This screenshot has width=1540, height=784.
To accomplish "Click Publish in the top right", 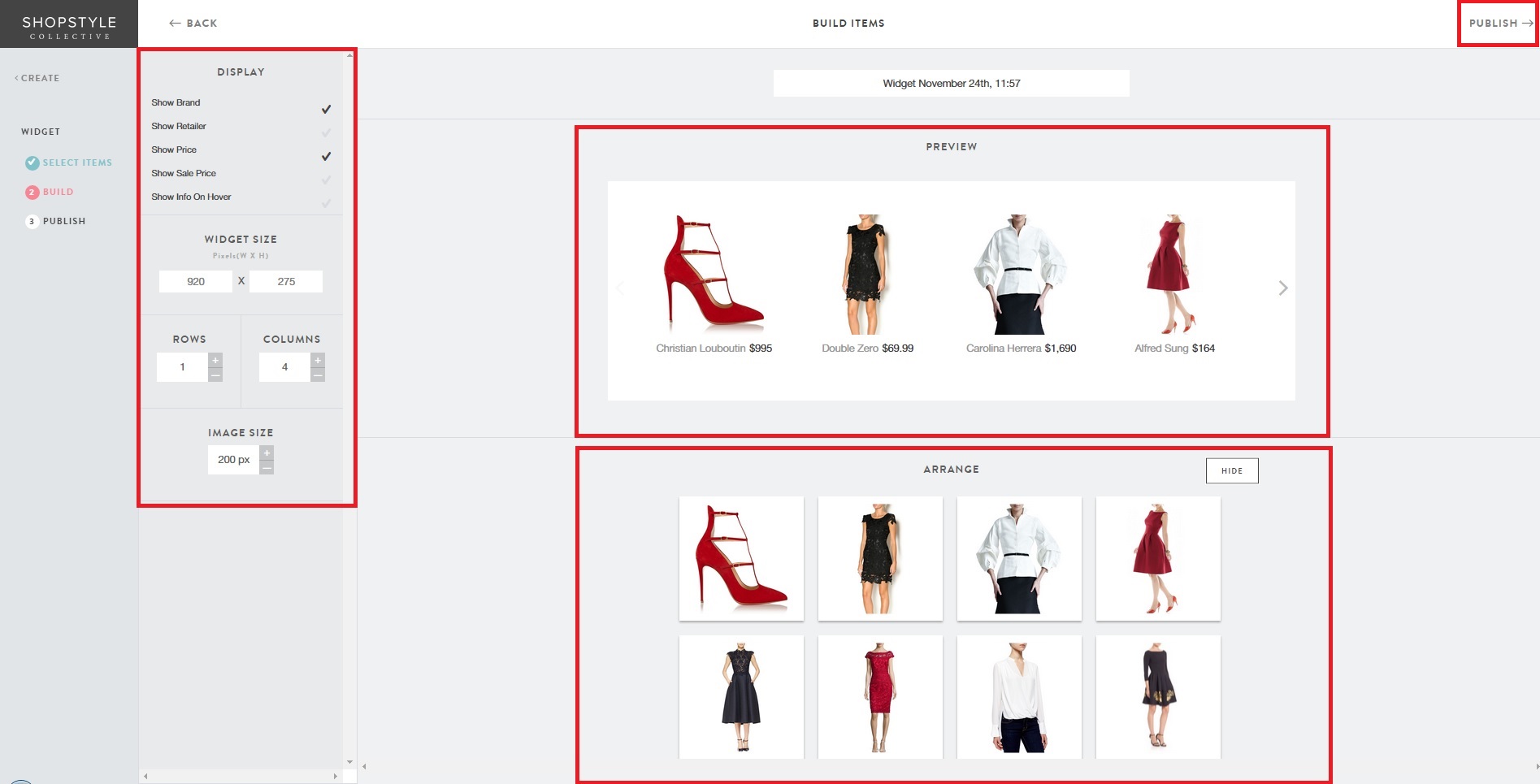I will 1499,24.
